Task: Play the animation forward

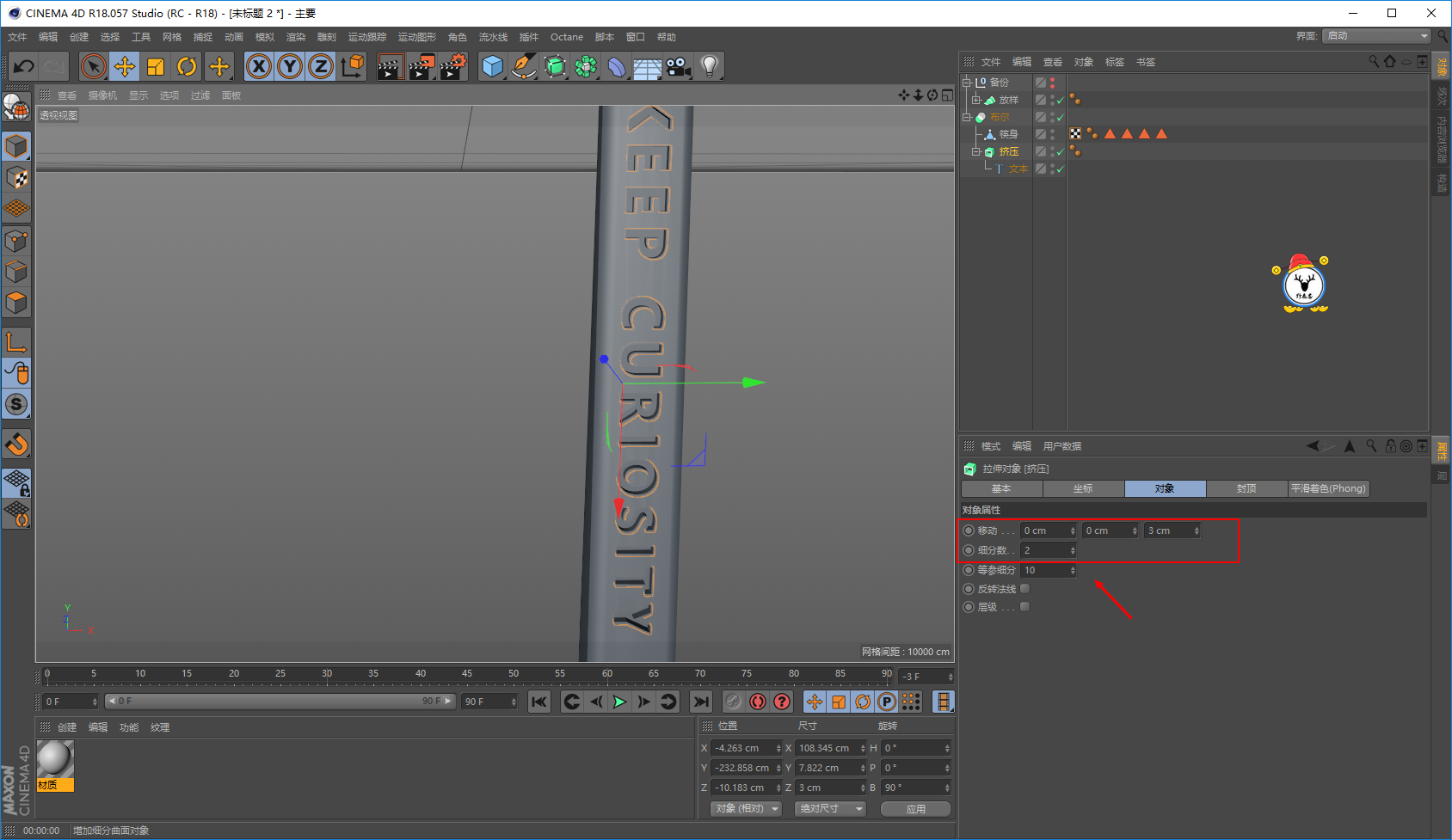Action: point(619,702)
